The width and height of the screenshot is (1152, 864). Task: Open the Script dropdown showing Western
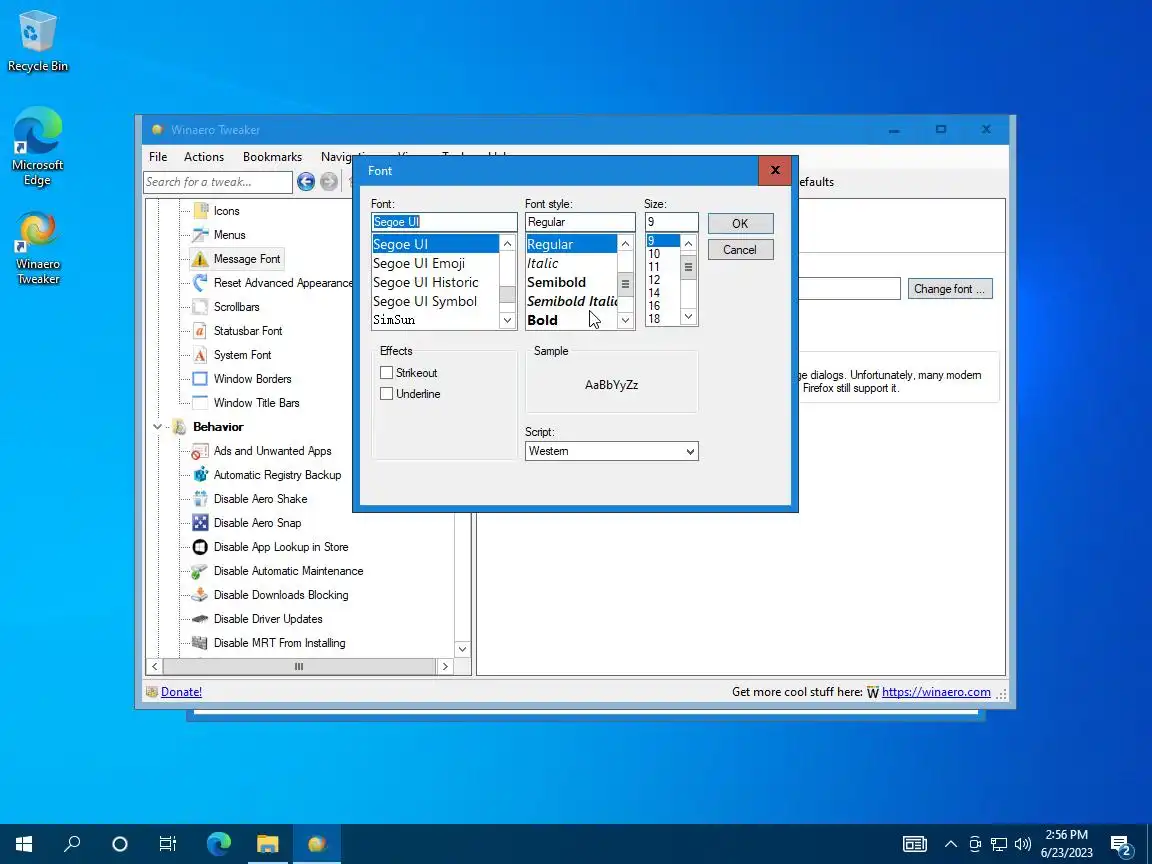click(611, 451)
